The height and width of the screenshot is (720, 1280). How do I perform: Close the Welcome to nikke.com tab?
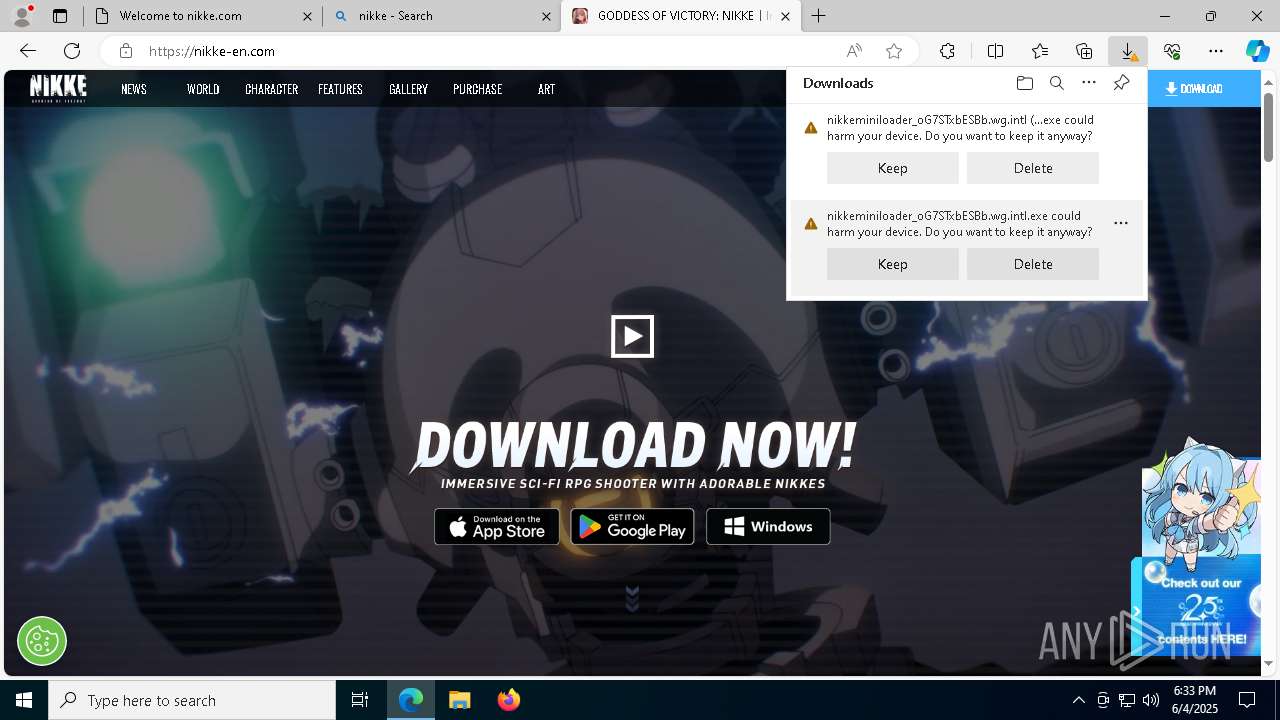point(308,16)
